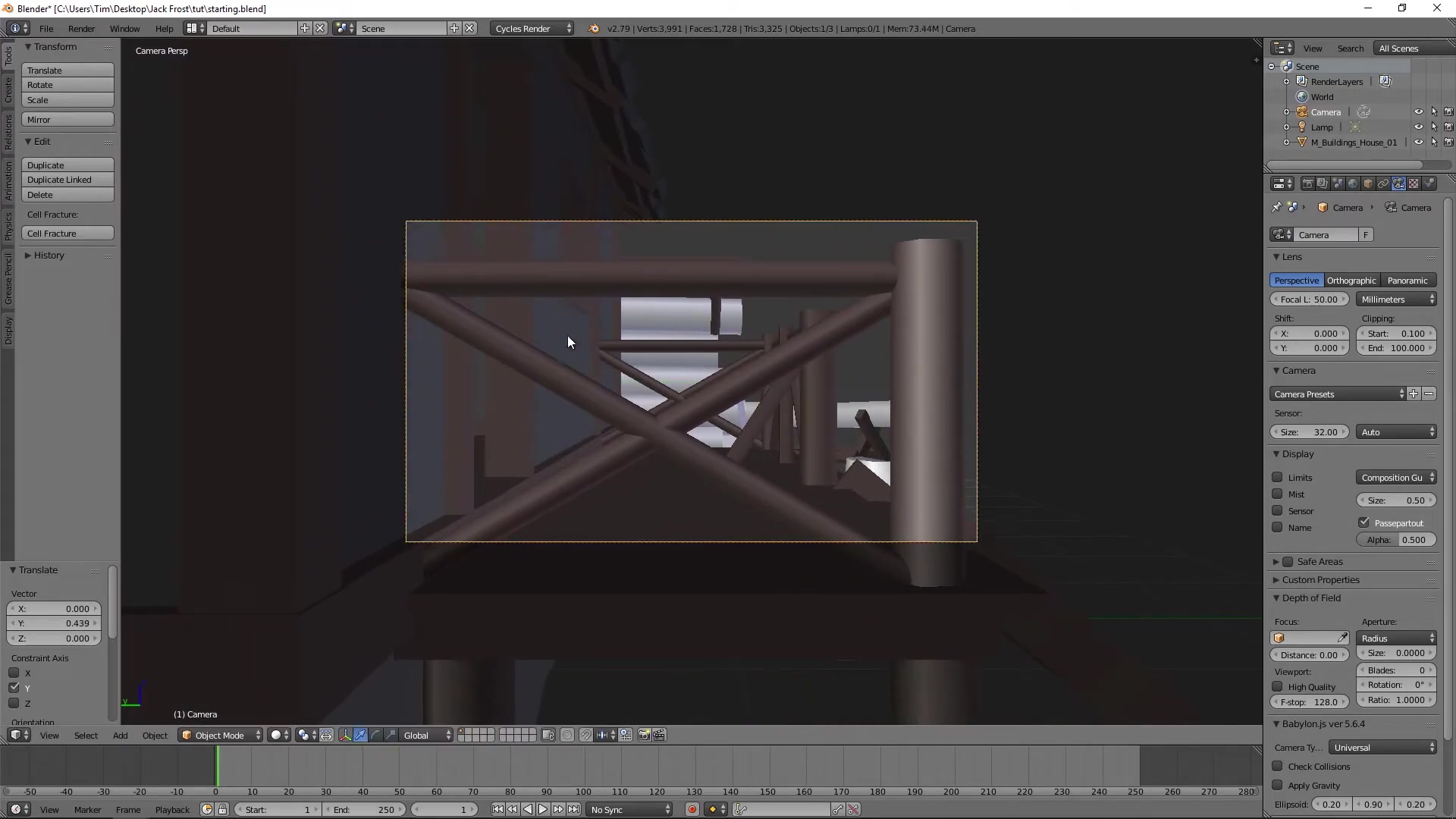Viewport: 1456px width, 819px height.
Task: Open the Cycles Render engine dropdown
Action: 532,29
